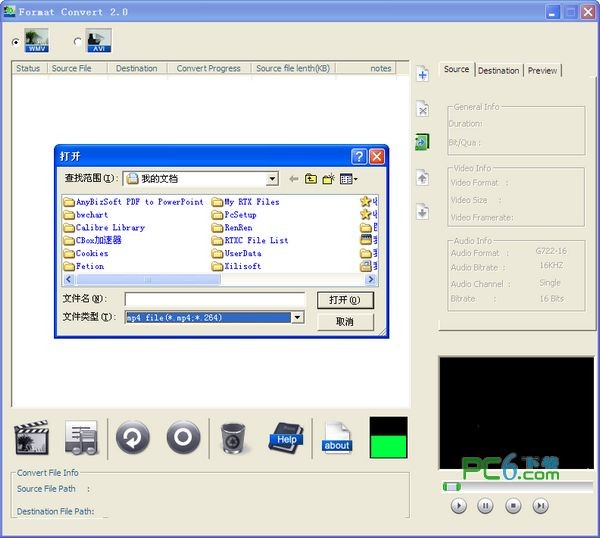This screenshot has height=538, width=600.
Task: Click the trash can delete icon
Action: pyautogui.click(x=233, y=438)
